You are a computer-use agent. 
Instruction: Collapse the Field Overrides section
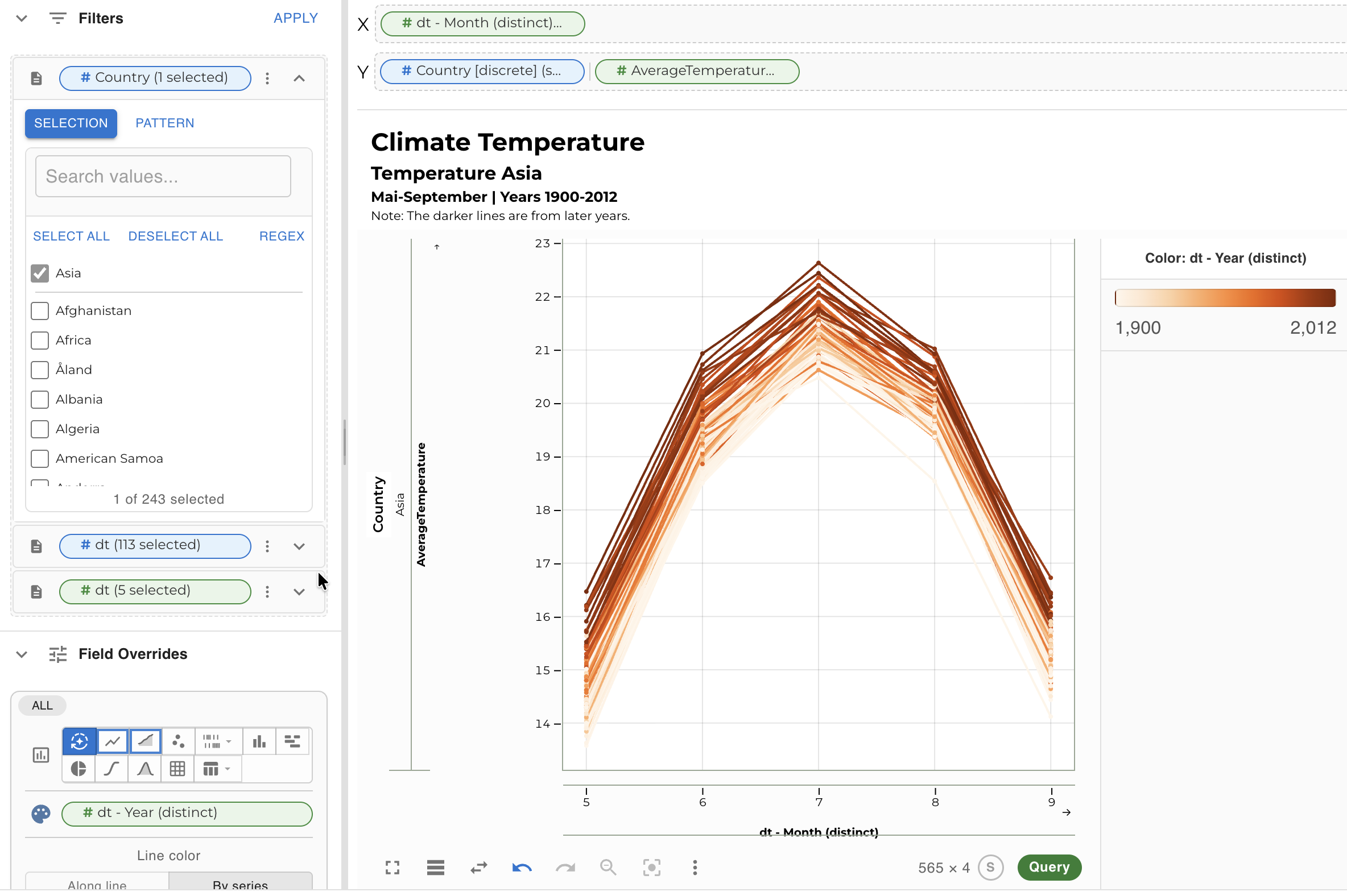tap(22, 654)
